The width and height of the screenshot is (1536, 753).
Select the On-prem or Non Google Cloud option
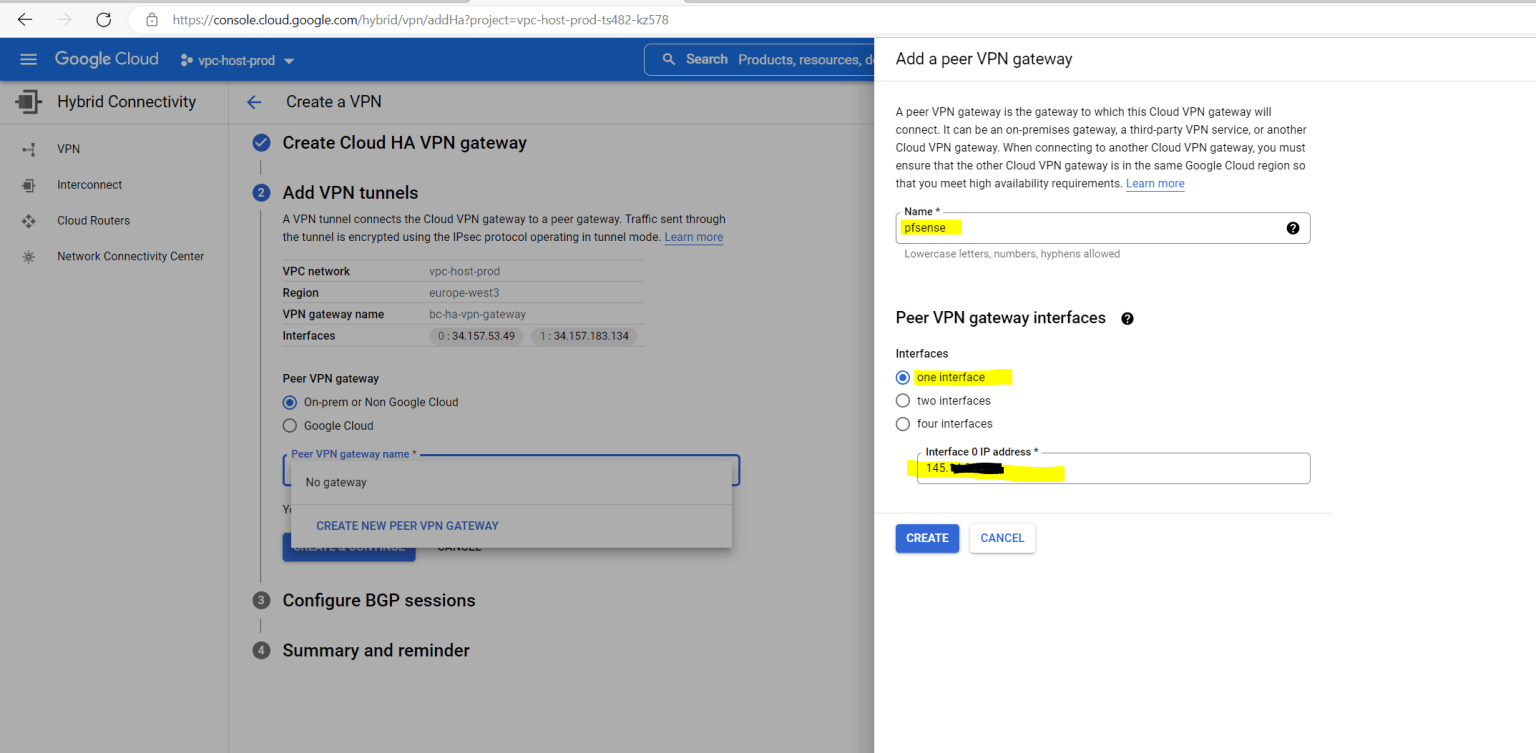coord(289,401)
